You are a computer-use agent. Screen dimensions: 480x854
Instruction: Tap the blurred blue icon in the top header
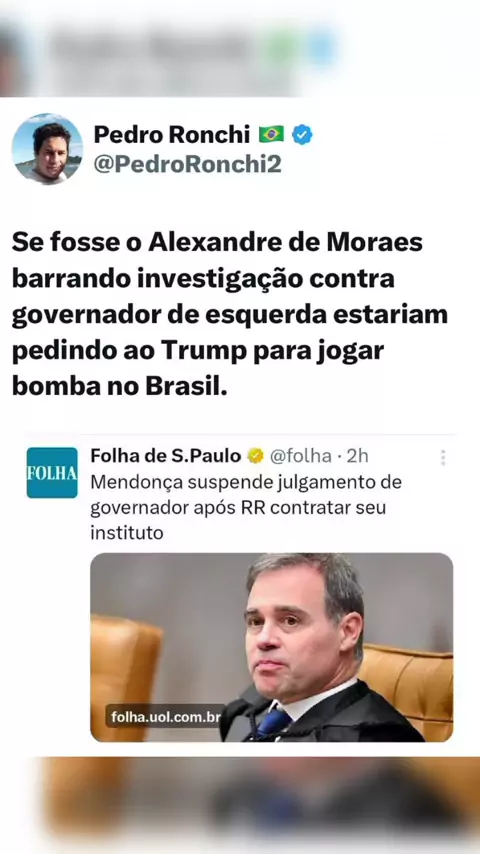[323, 47]
